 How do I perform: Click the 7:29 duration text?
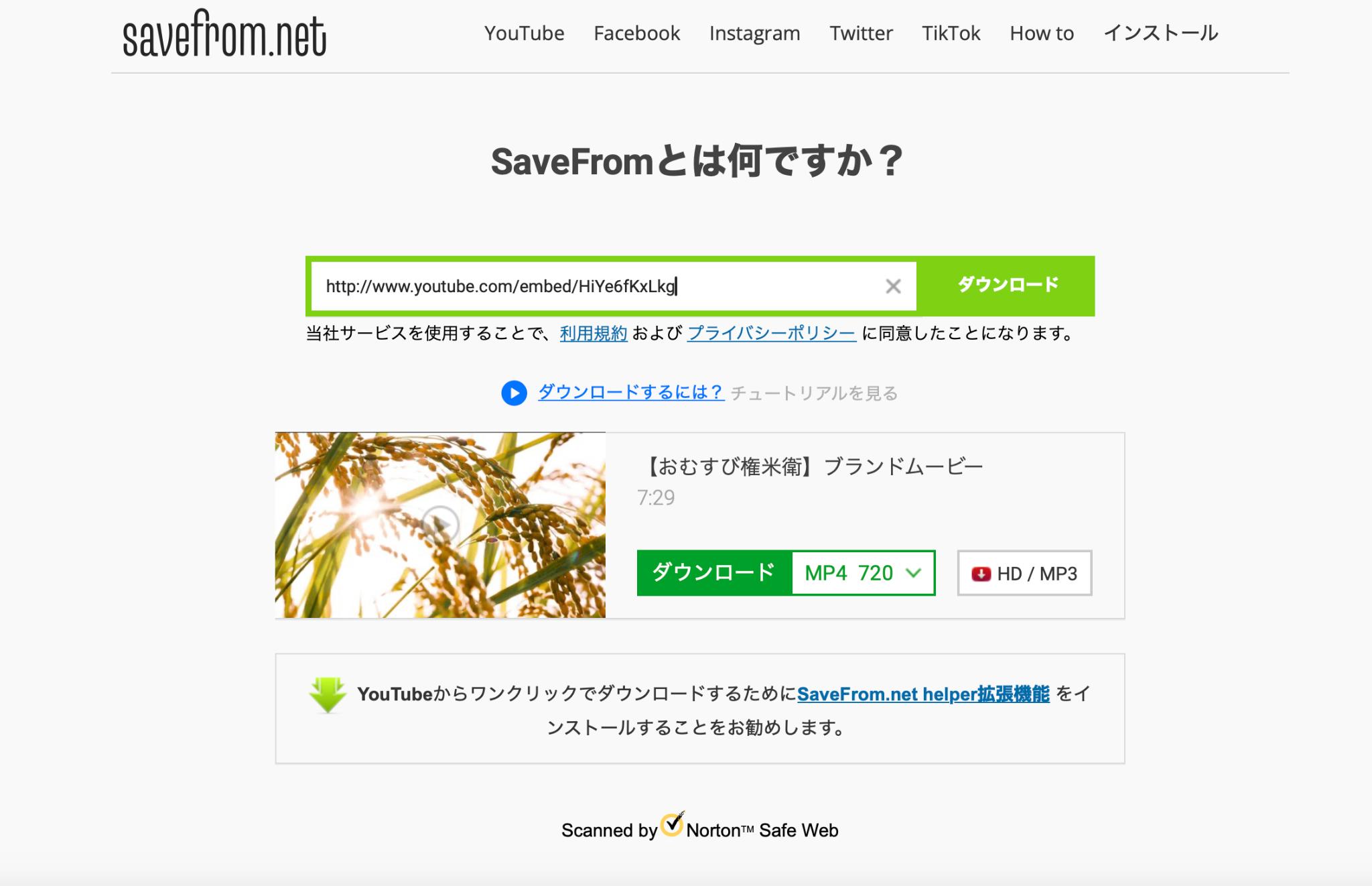pos(656,498)
